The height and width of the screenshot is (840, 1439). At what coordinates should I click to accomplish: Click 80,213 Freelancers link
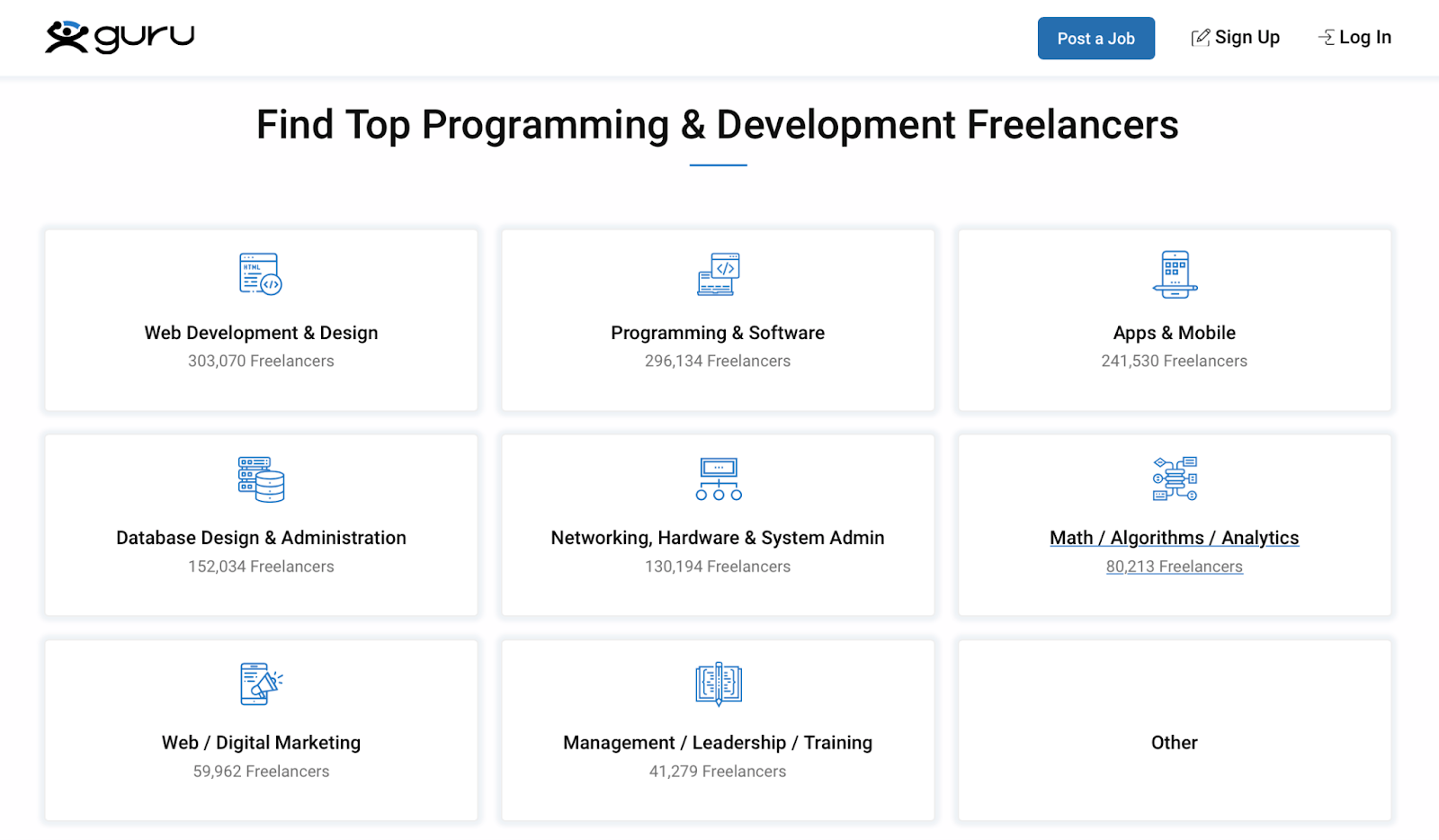(x=1175, y=567)
